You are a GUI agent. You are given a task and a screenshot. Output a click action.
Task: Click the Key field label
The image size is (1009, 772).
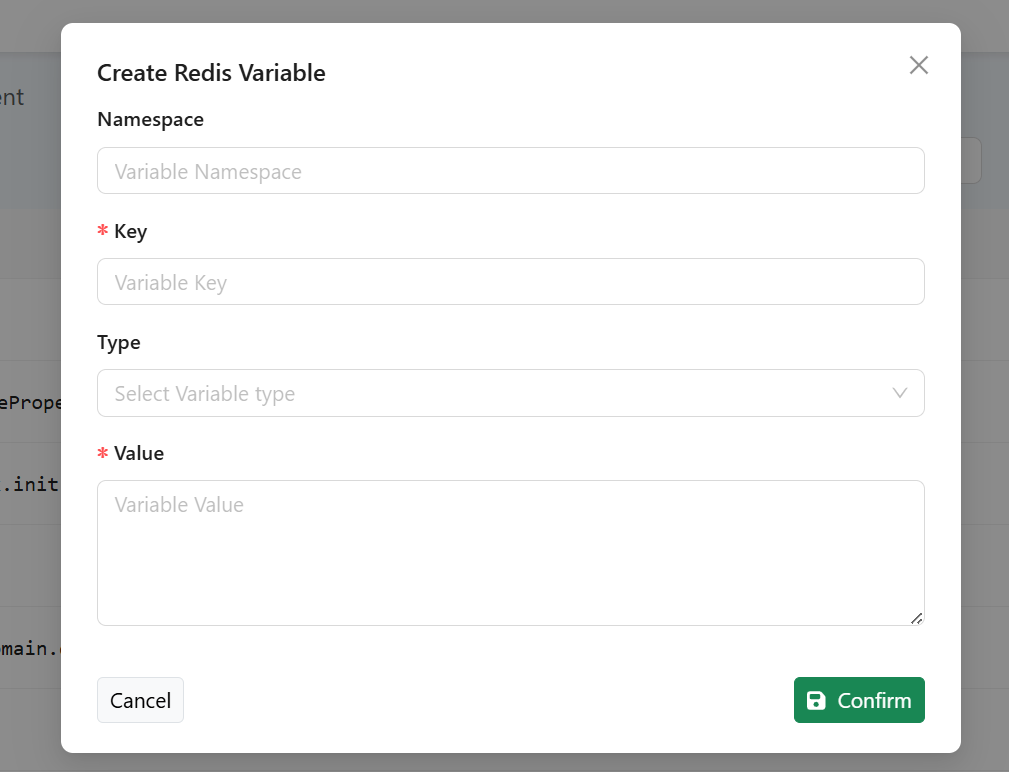(x=131, y=231)
